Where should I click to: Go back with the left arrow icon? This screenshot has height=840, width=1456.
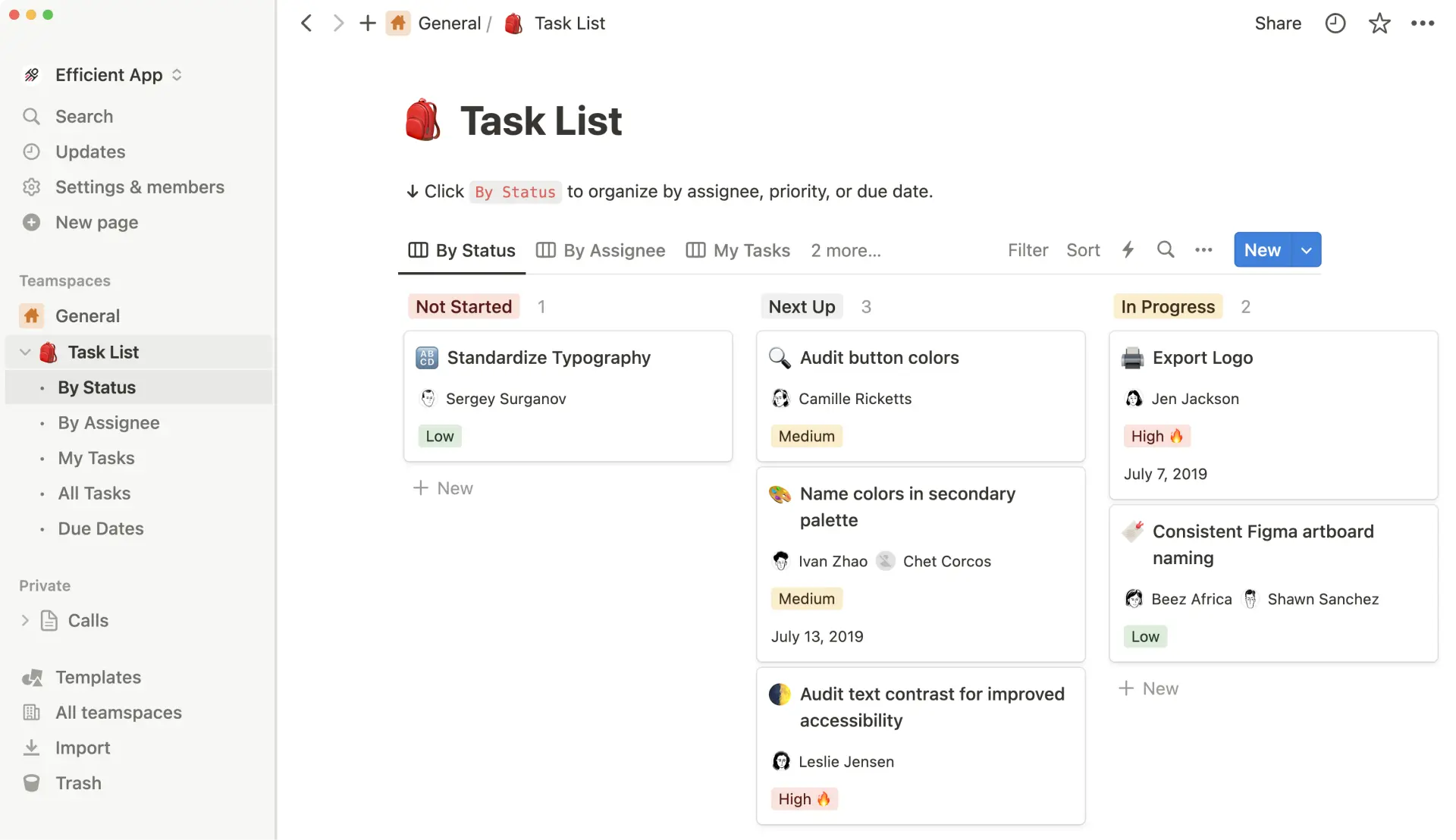(306, 24)
